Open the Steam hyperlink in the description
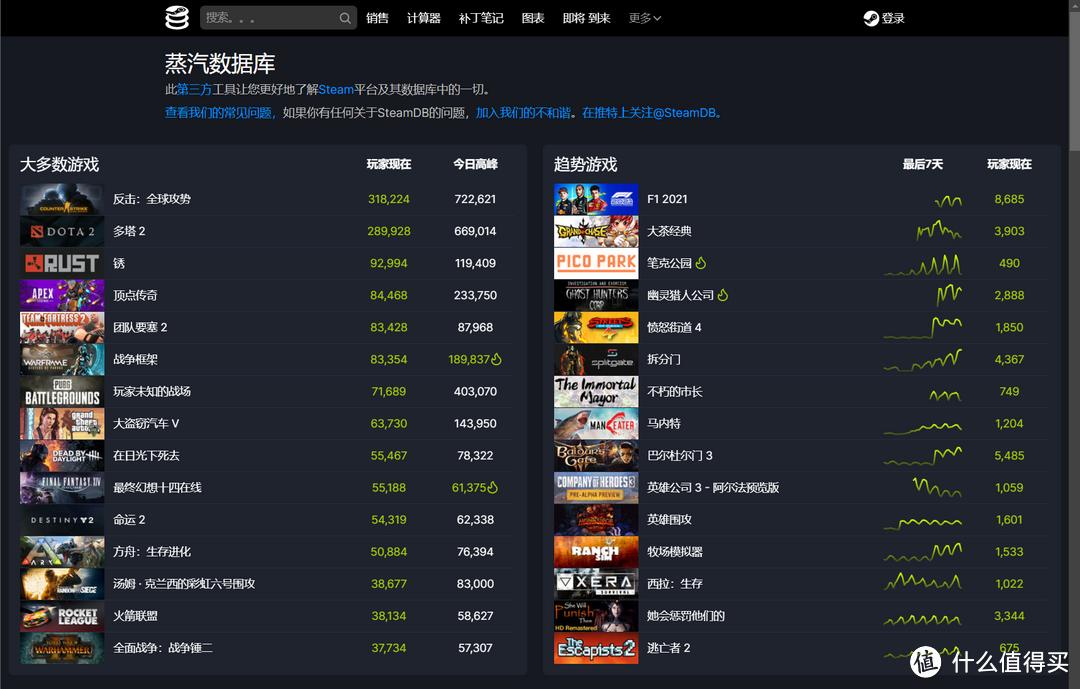This screenshot has width=1080, height=689. click(336, 89)
